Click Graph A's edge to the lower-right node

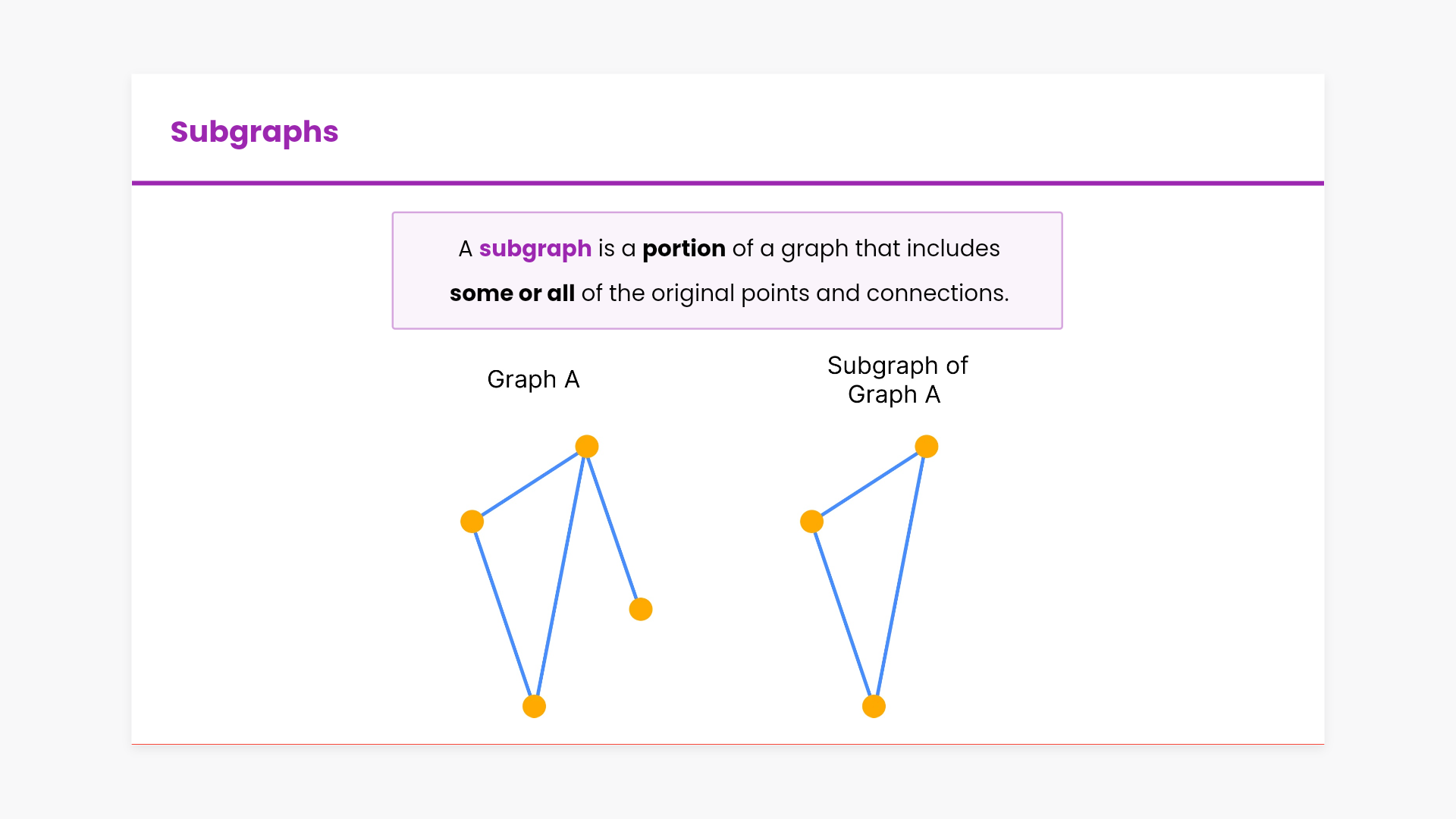point(613,528)
